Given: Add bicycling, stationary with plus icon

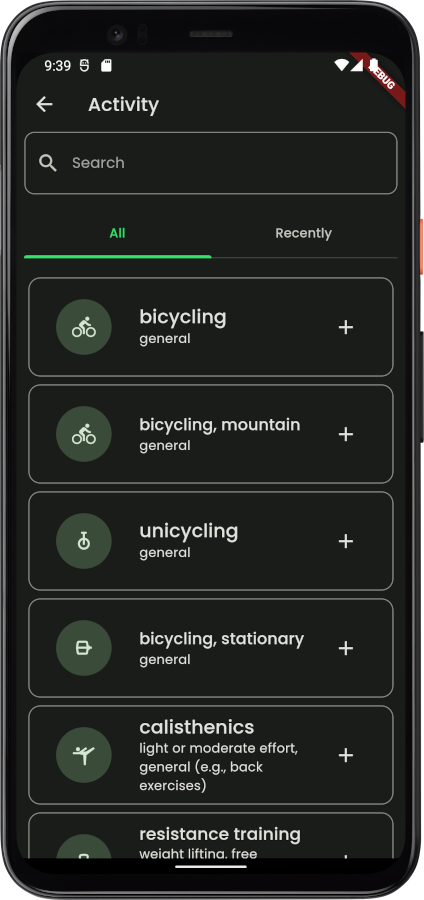Looking at the screenshot, I should pyautogui.click(x=345, y=648).
